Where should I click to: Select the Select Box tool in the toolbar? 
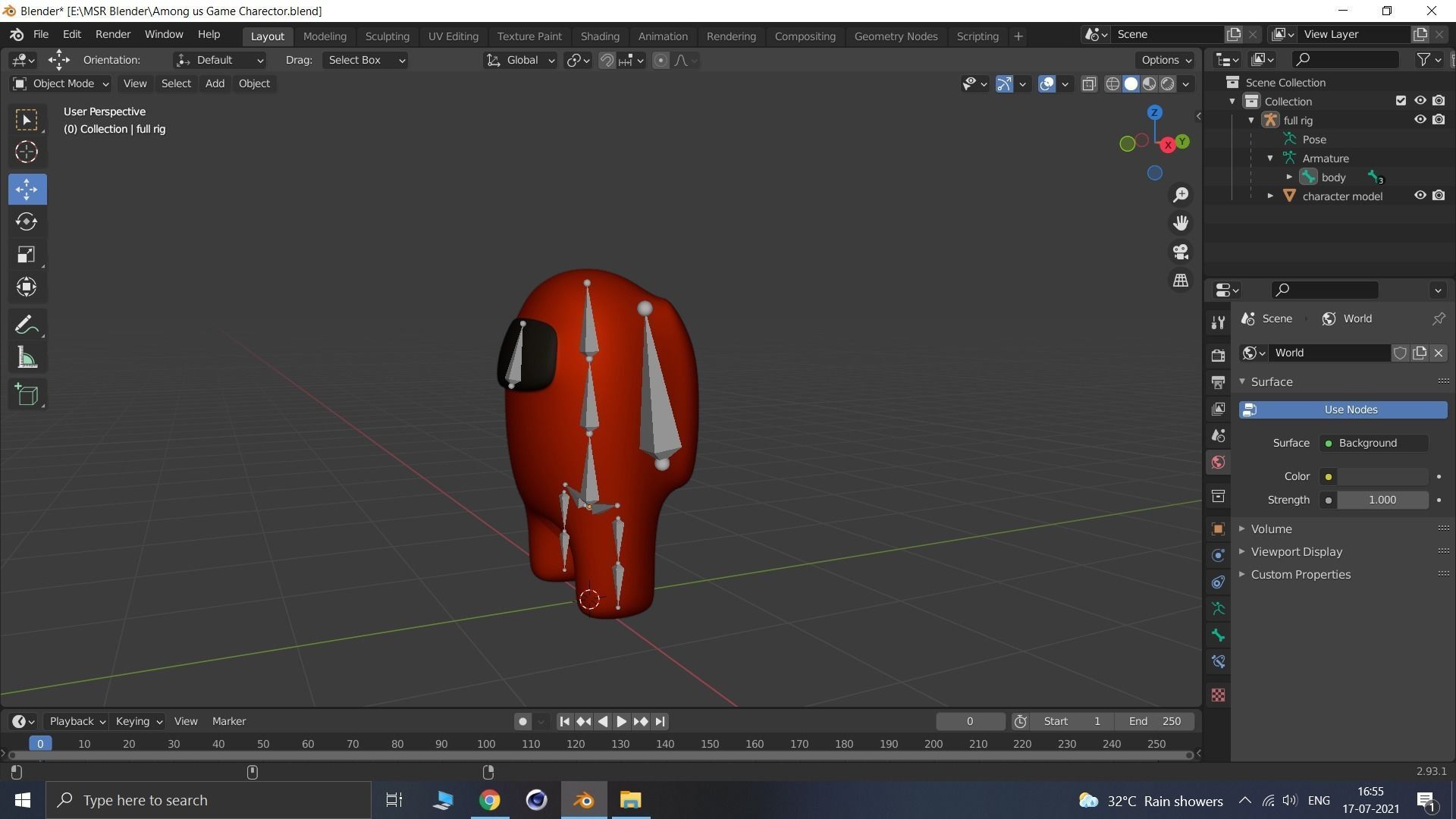[27, 120]
